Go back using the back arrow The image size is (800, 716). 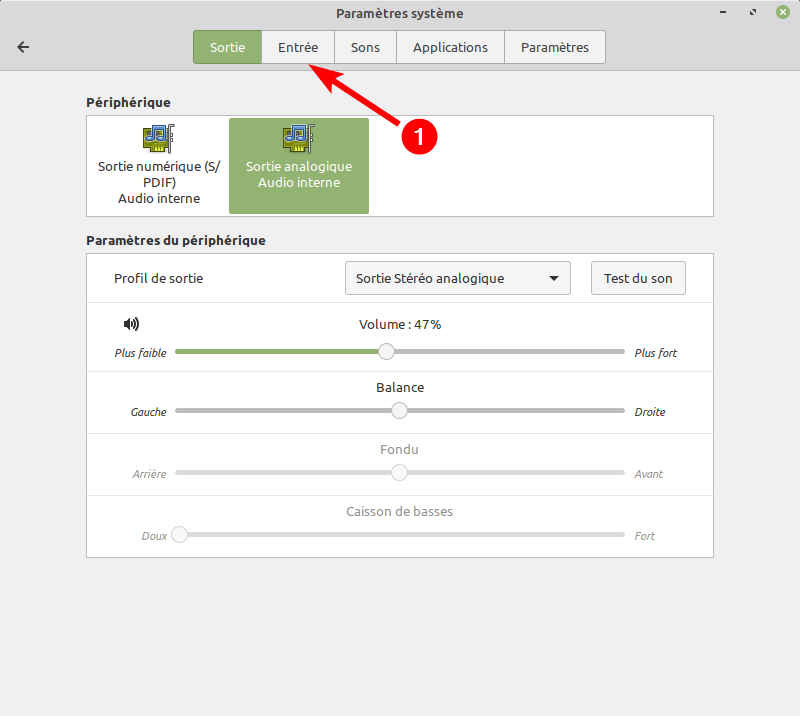click(23, 47)
